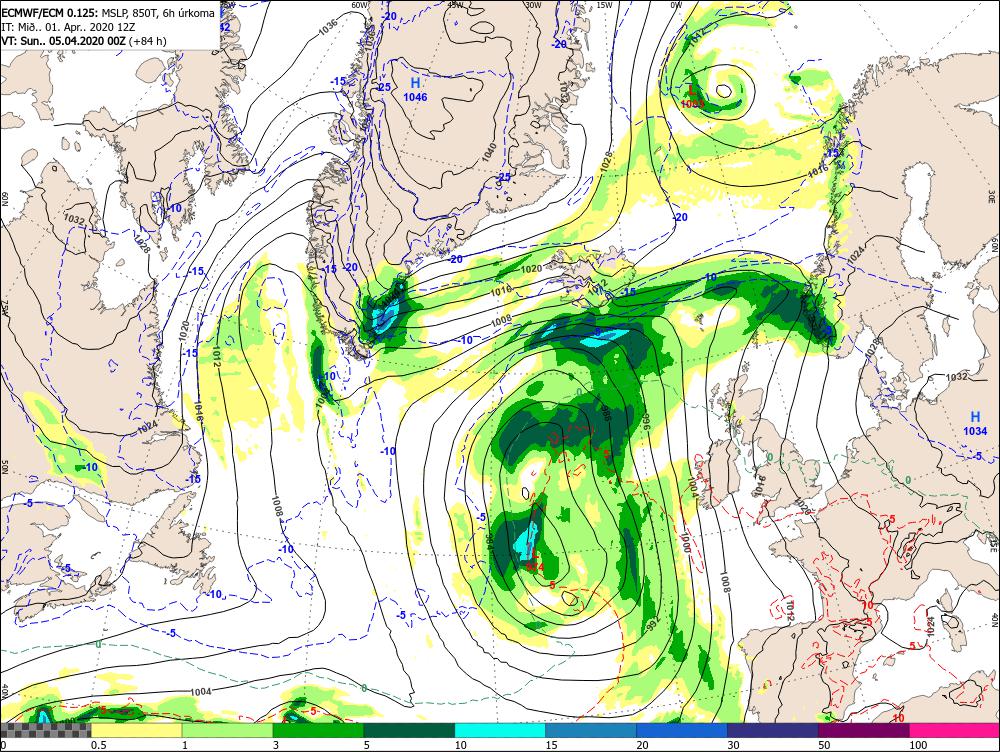
Task: Click the dark green 5–10 mm legend swatch
Action: coord(409,730)
